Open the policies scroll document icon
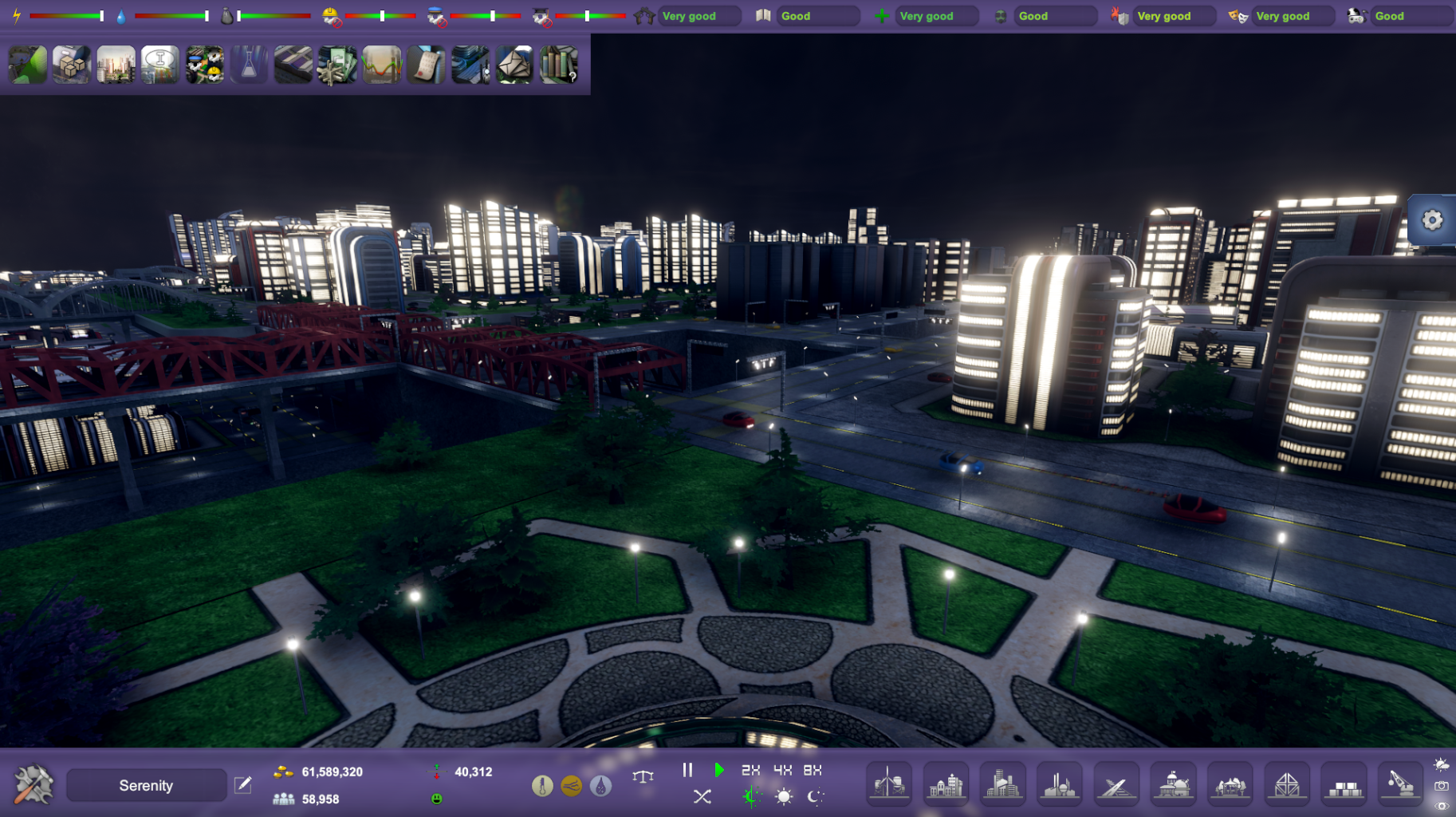 click(426, 65)
